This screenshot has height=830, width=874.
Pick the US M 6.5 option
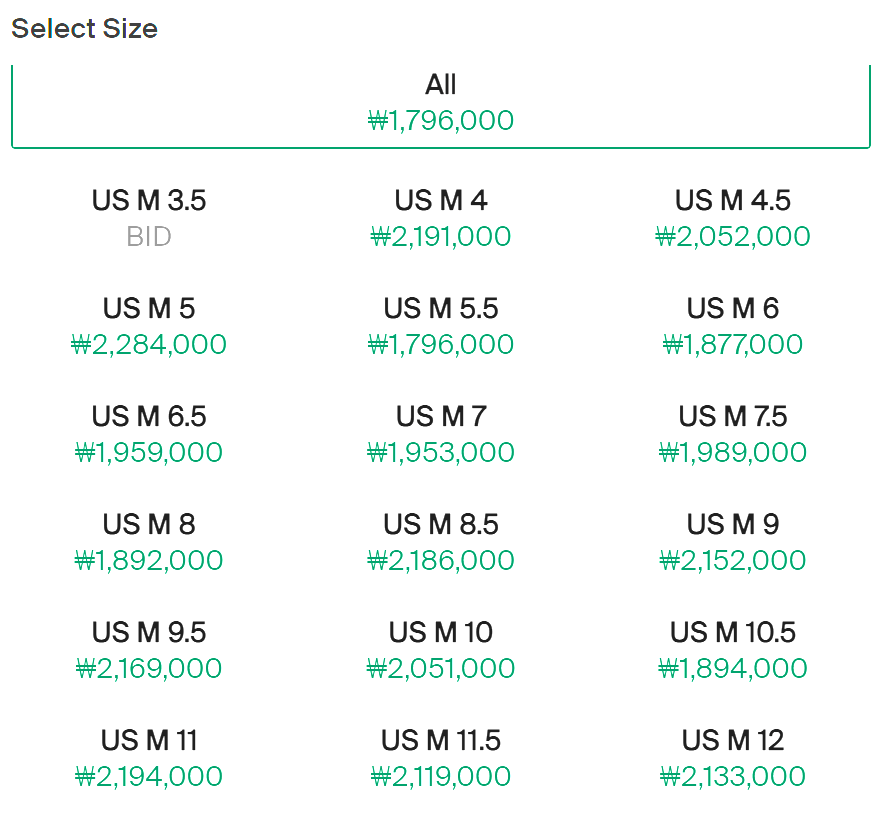pos(149,434)
